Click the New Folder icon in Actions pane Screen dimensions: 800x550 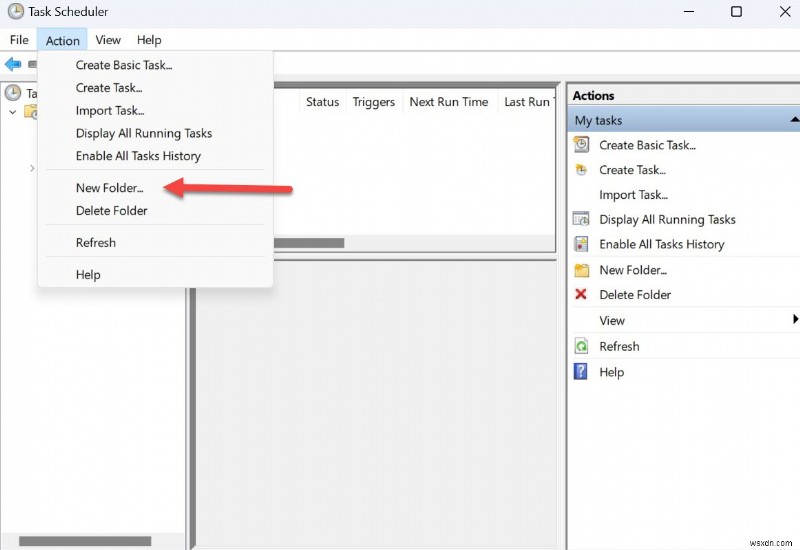(x=582, y=270)
